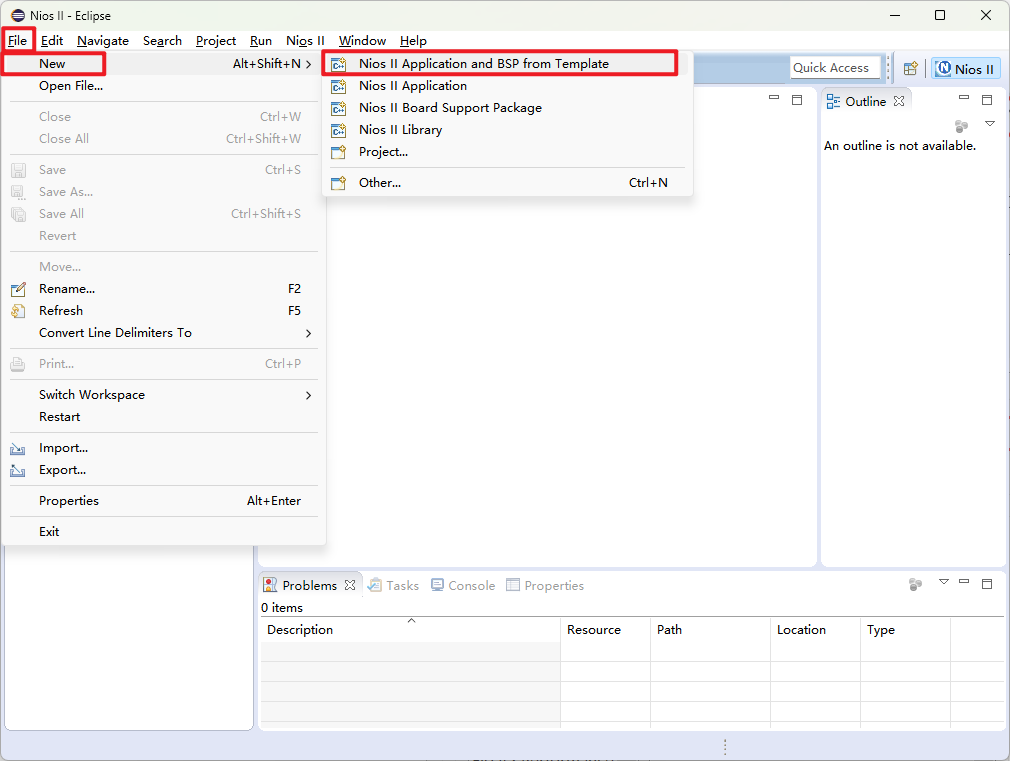Sort by Description column header
The width and height of the screenshot is (1010, 761).
411,630
